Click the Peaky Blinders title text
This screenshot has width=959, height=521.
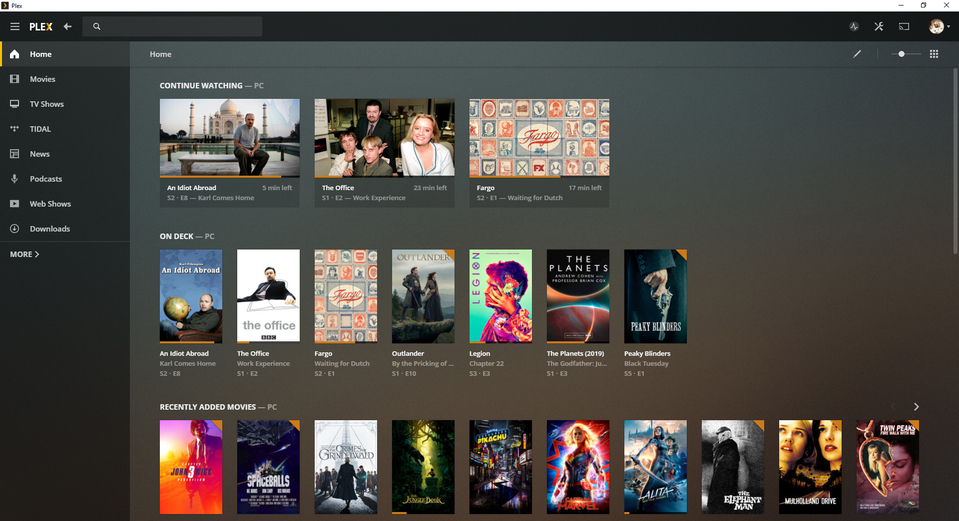(x=646, y=353)
